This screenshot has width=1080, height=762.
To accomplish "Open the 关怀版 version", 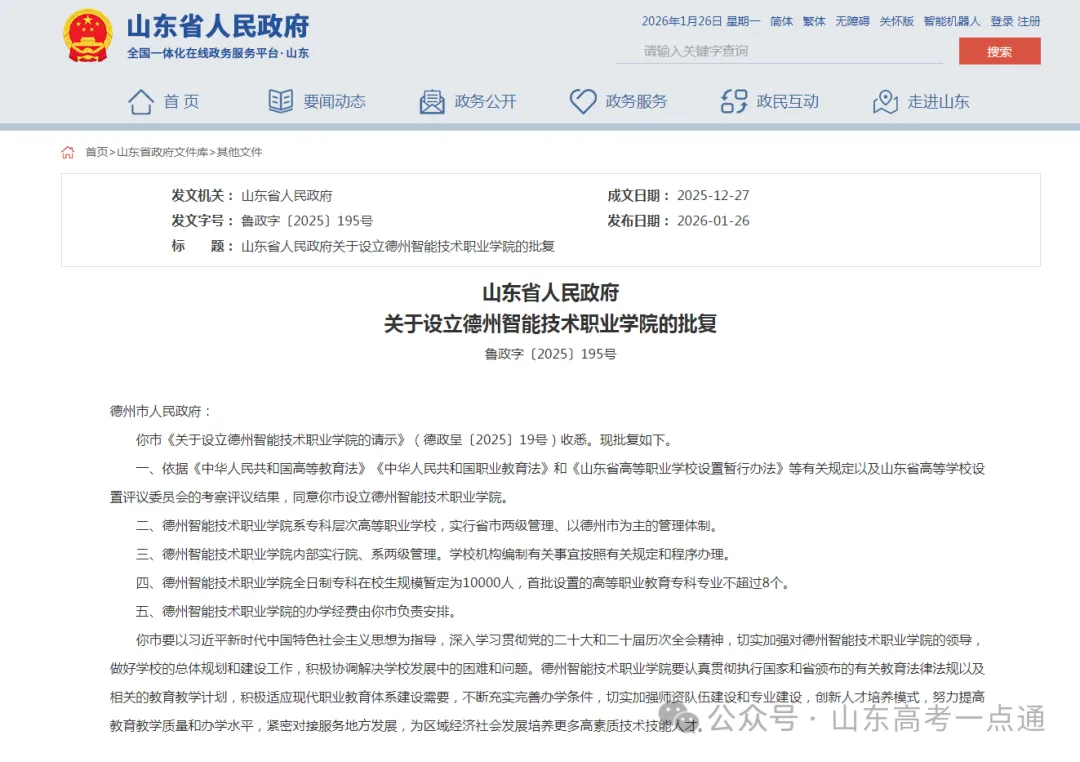I will click(896, 21).
